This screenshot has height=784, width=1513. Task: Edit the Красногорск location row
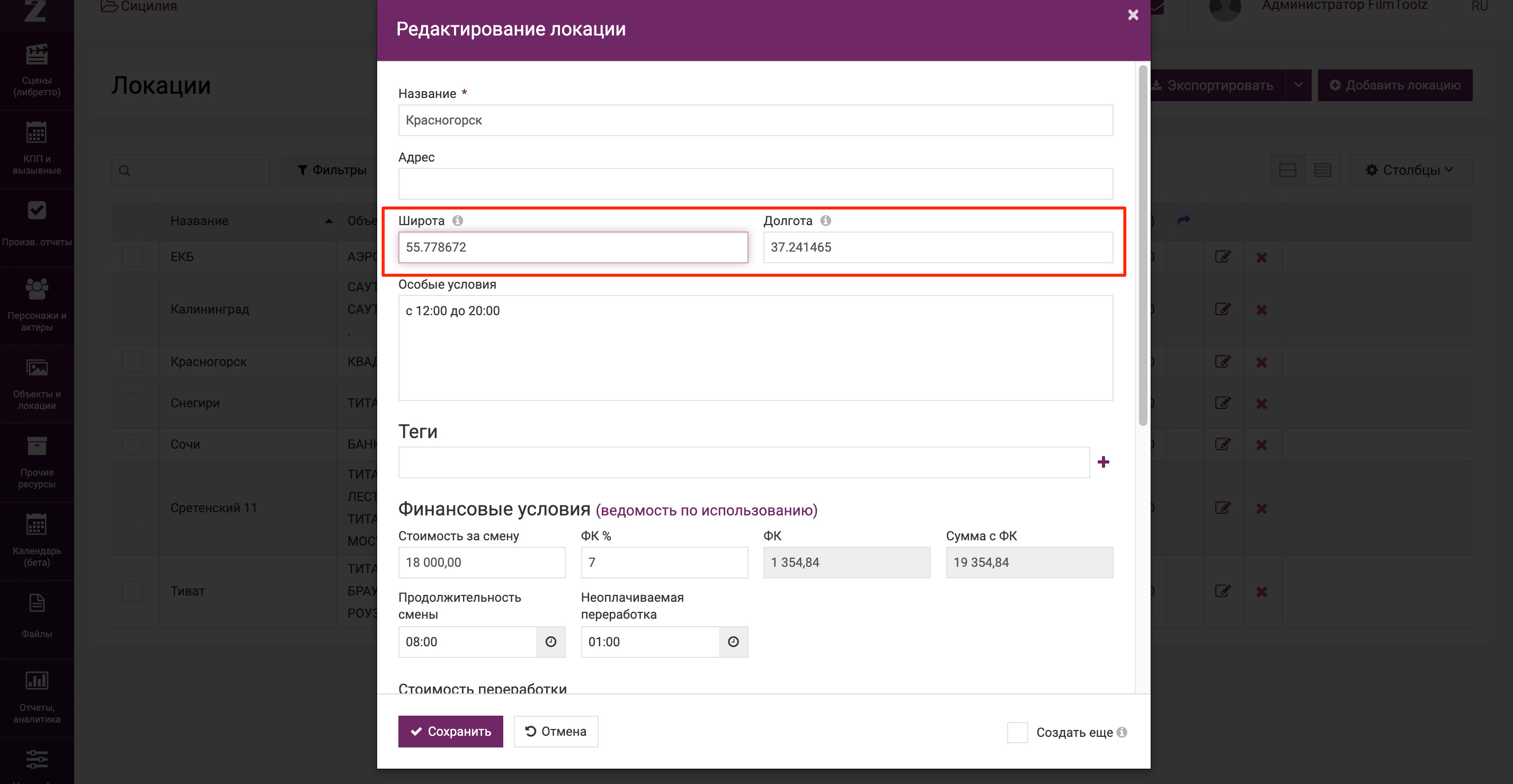pyautogui.click(x=1223, y=362)
